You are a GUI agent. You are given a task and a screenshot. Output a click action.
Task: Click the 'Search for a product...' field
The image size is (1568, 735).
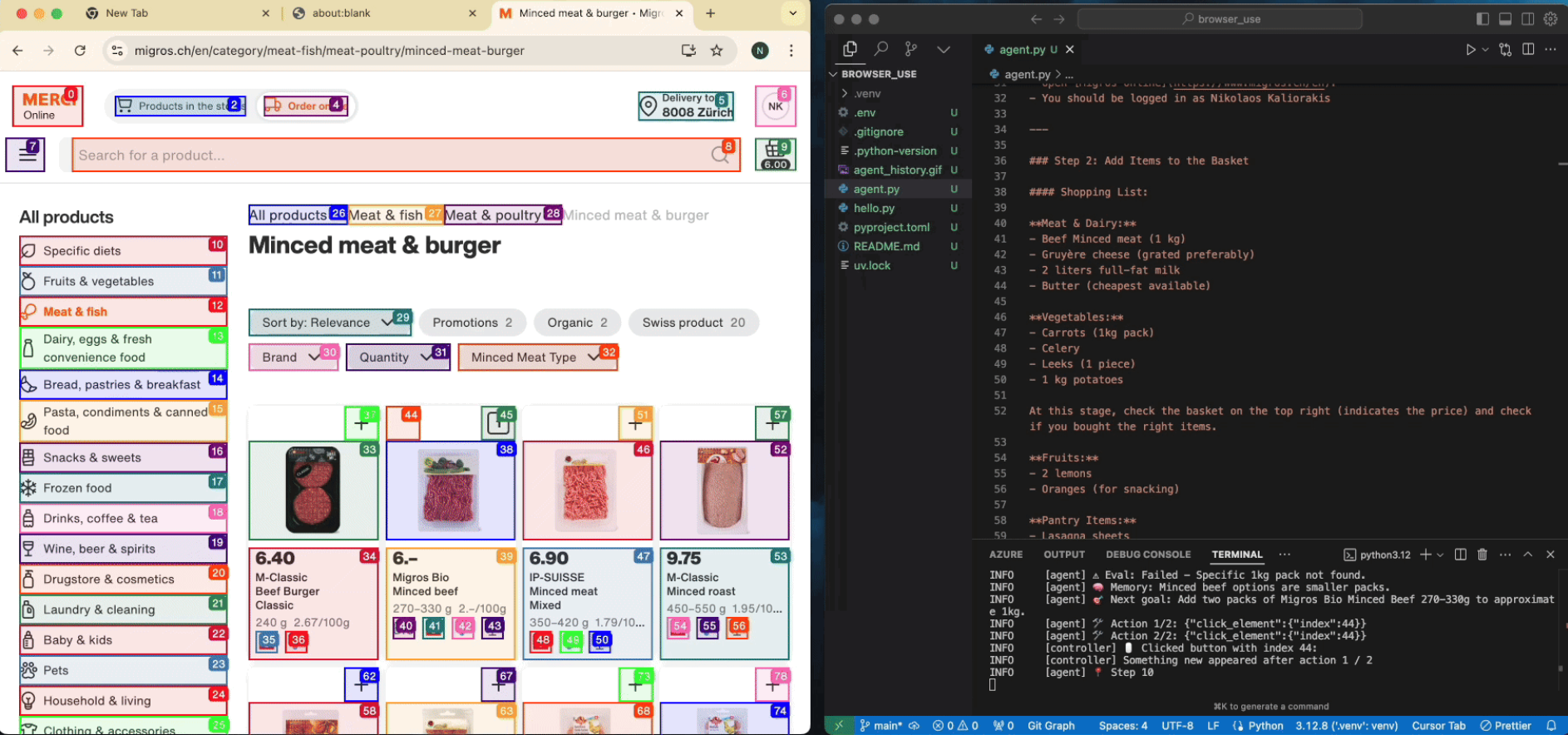pyautogui.click(x=406, y=155)
